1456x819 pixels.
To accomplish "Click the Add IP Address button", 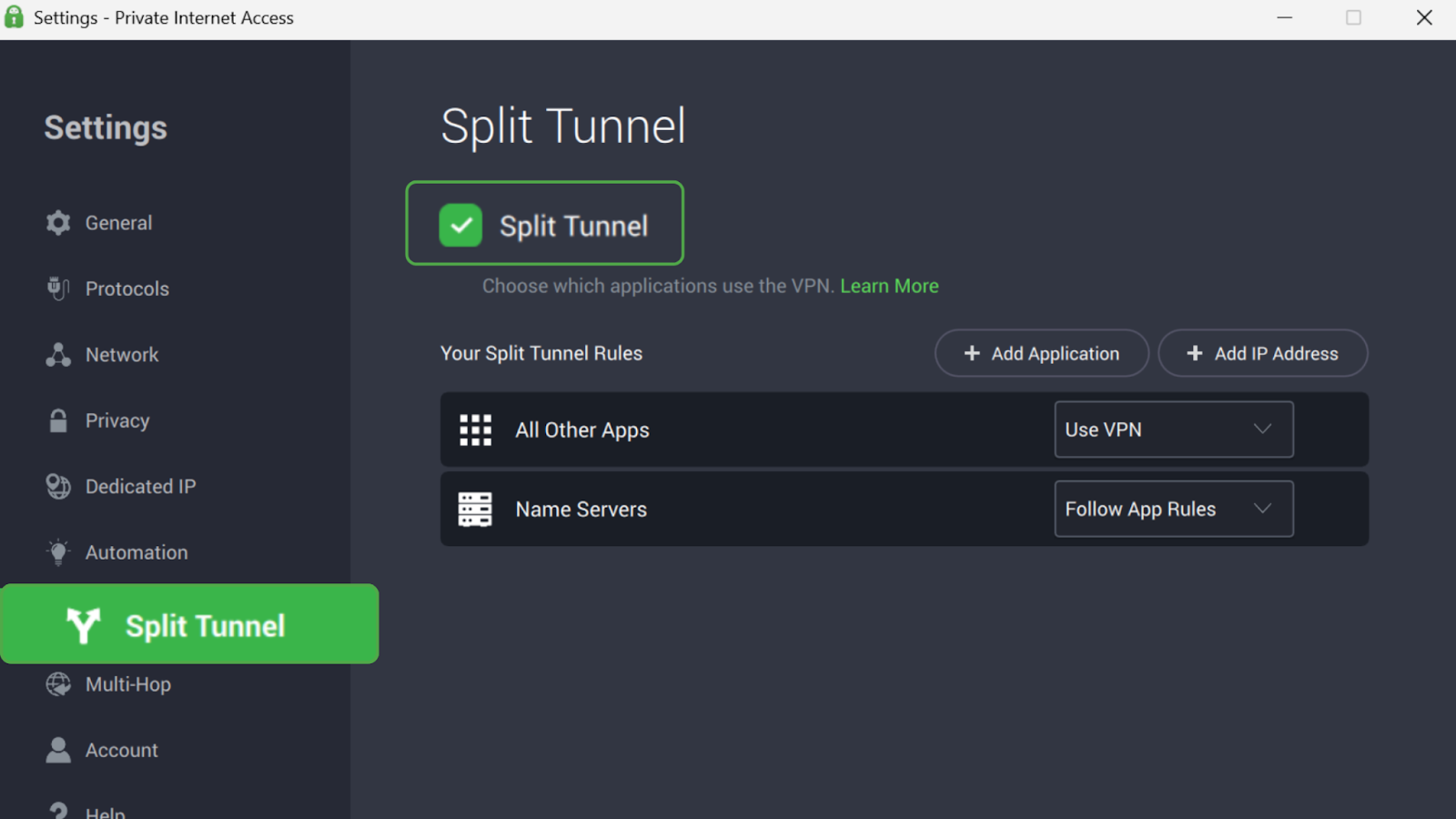I will [x=1263, y=353].
